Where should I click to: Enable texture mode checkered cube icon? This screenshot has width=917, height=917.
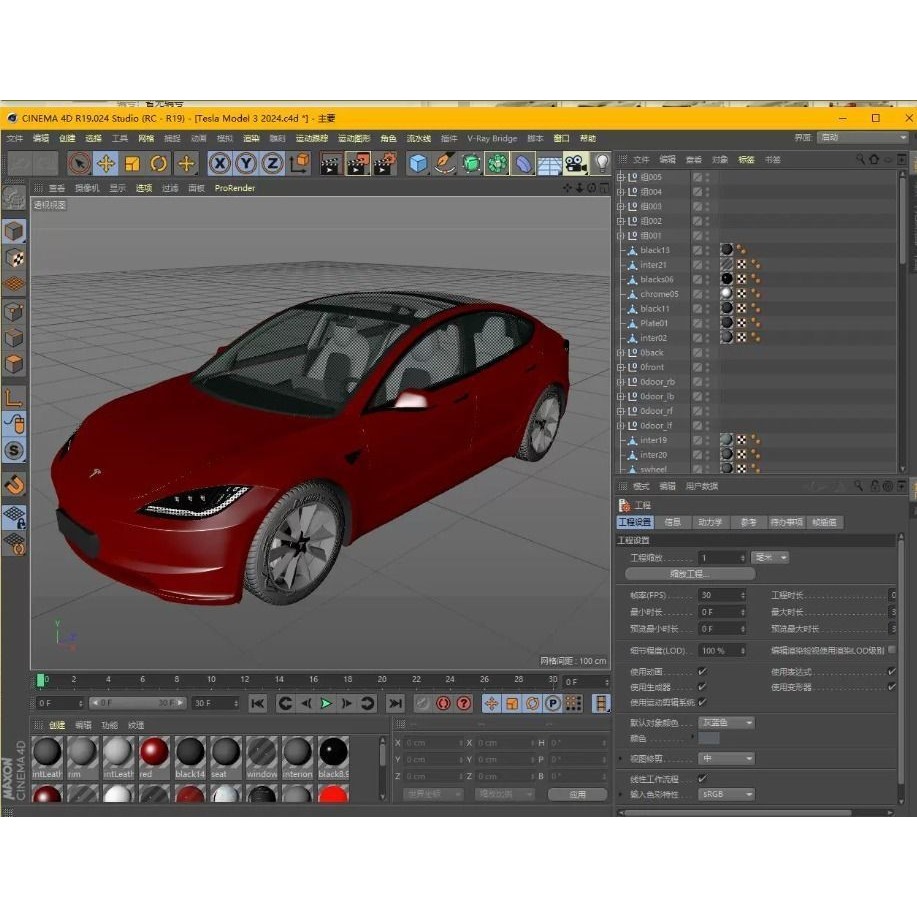click(14, 258)
